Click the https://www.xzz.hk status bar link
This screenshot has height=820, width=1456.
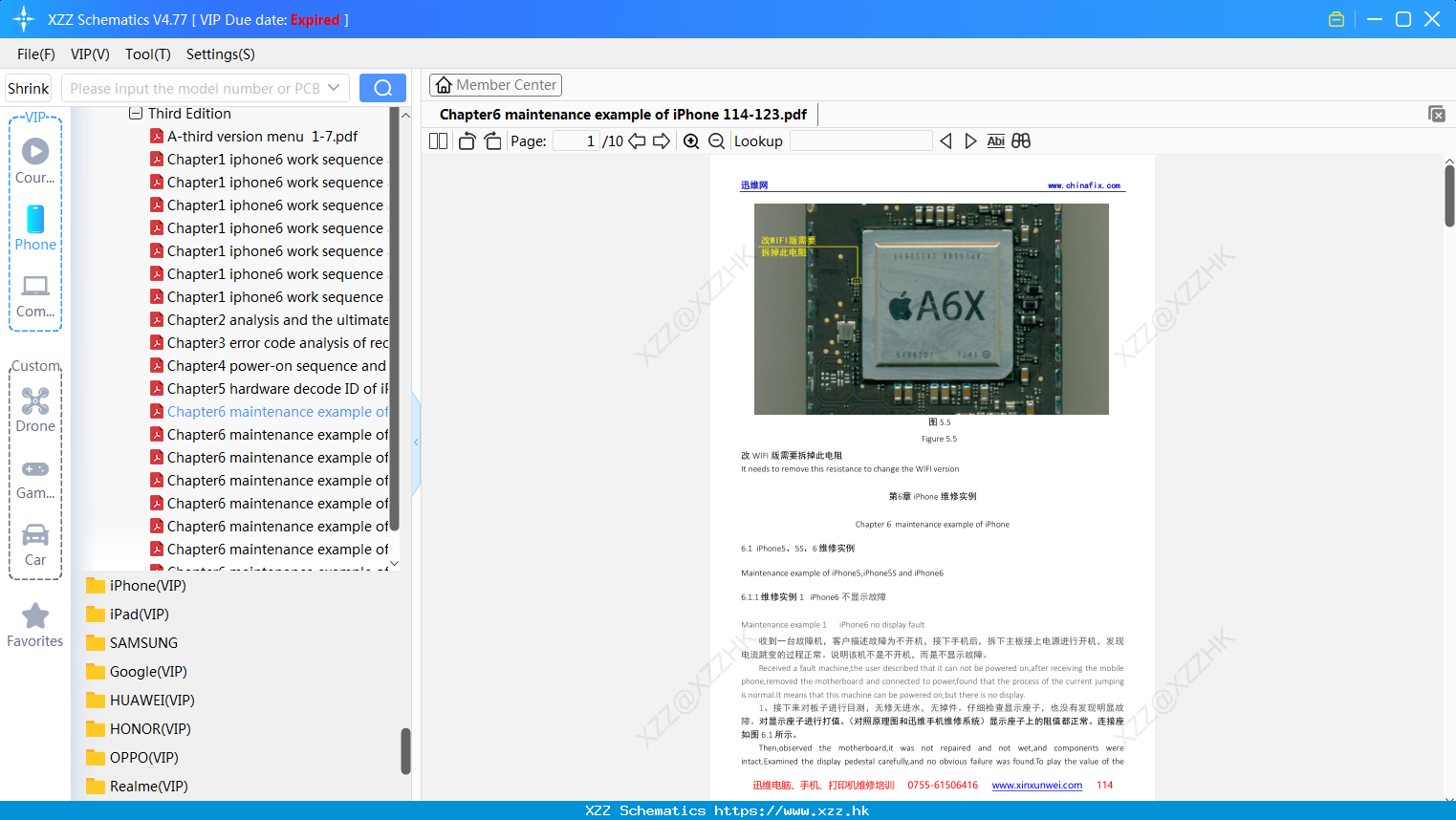[x=792, y=810]
